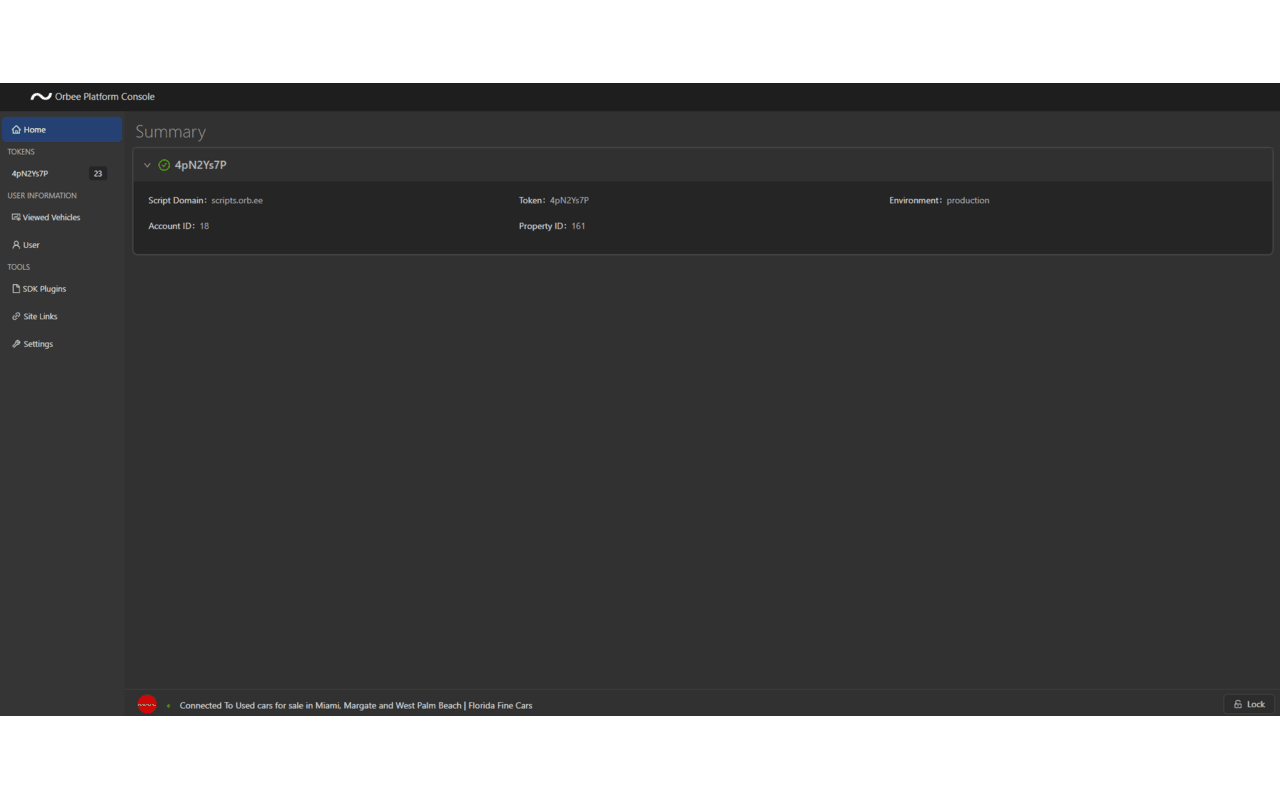Image resolution: width=1280 pixels, height=800 pixels.
Task: Click the red site favicon in status bar
Action: point(147,704)
